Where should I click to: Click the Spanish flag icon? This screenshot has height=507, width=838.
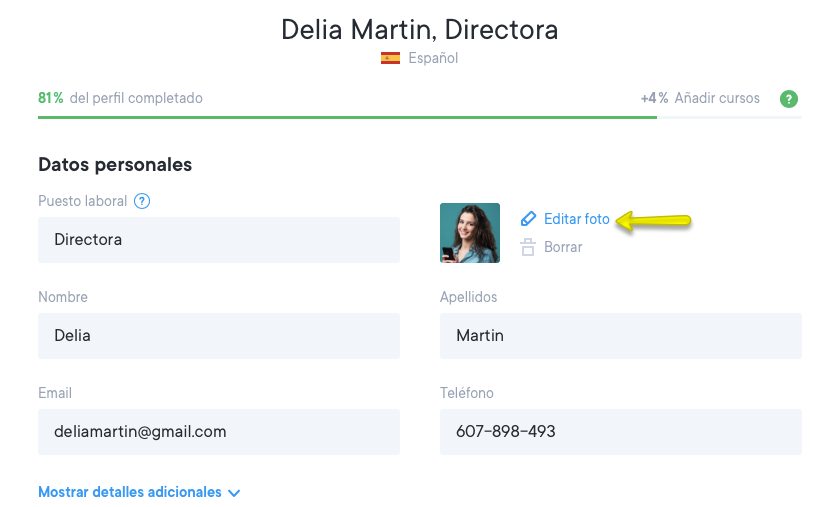coord(390,59)
